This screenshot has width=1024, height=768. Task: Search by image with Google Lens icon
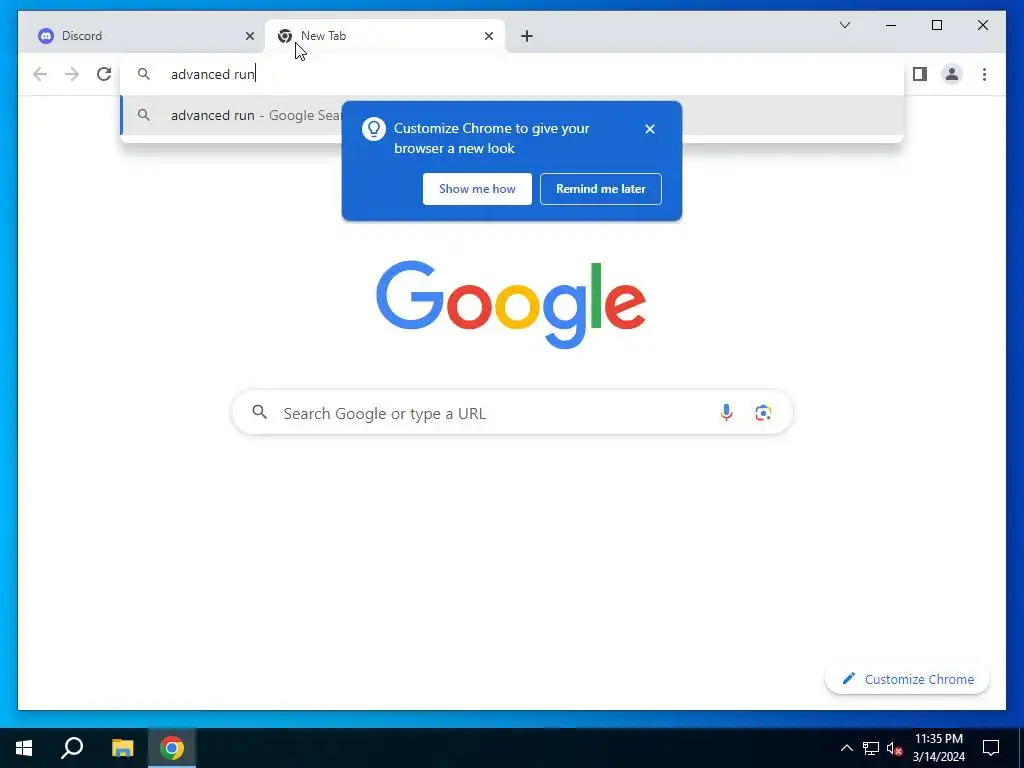pyautogui.click(x=763, y=413)
